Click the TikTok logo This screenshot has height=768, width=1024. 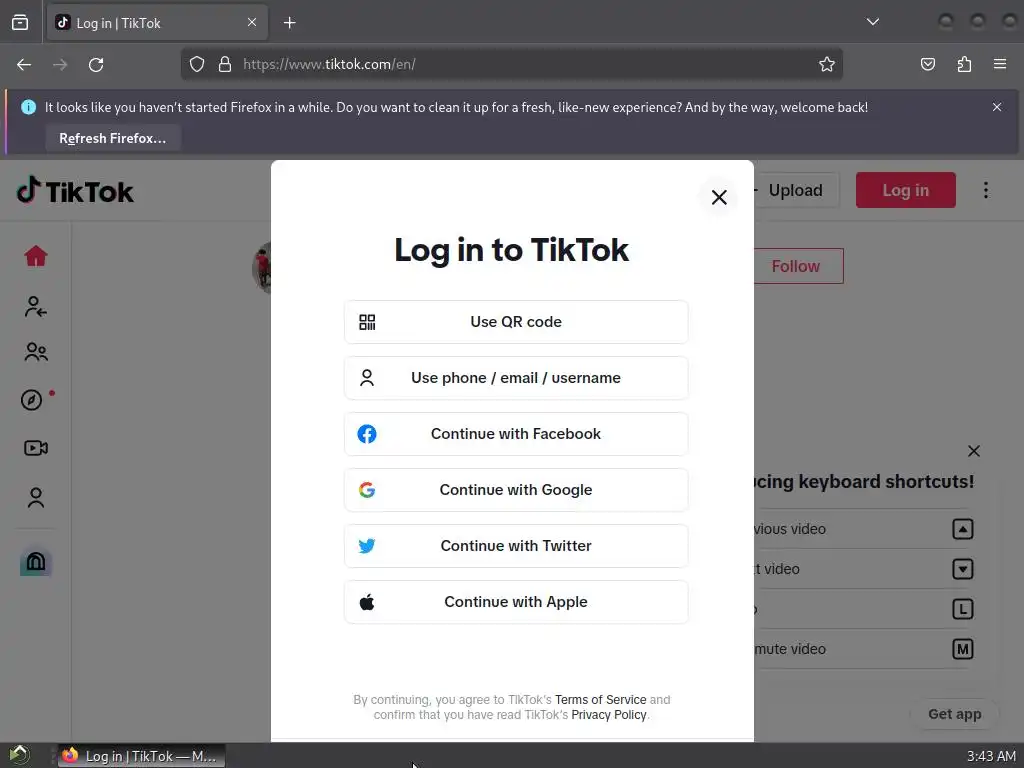pos(75,191)
